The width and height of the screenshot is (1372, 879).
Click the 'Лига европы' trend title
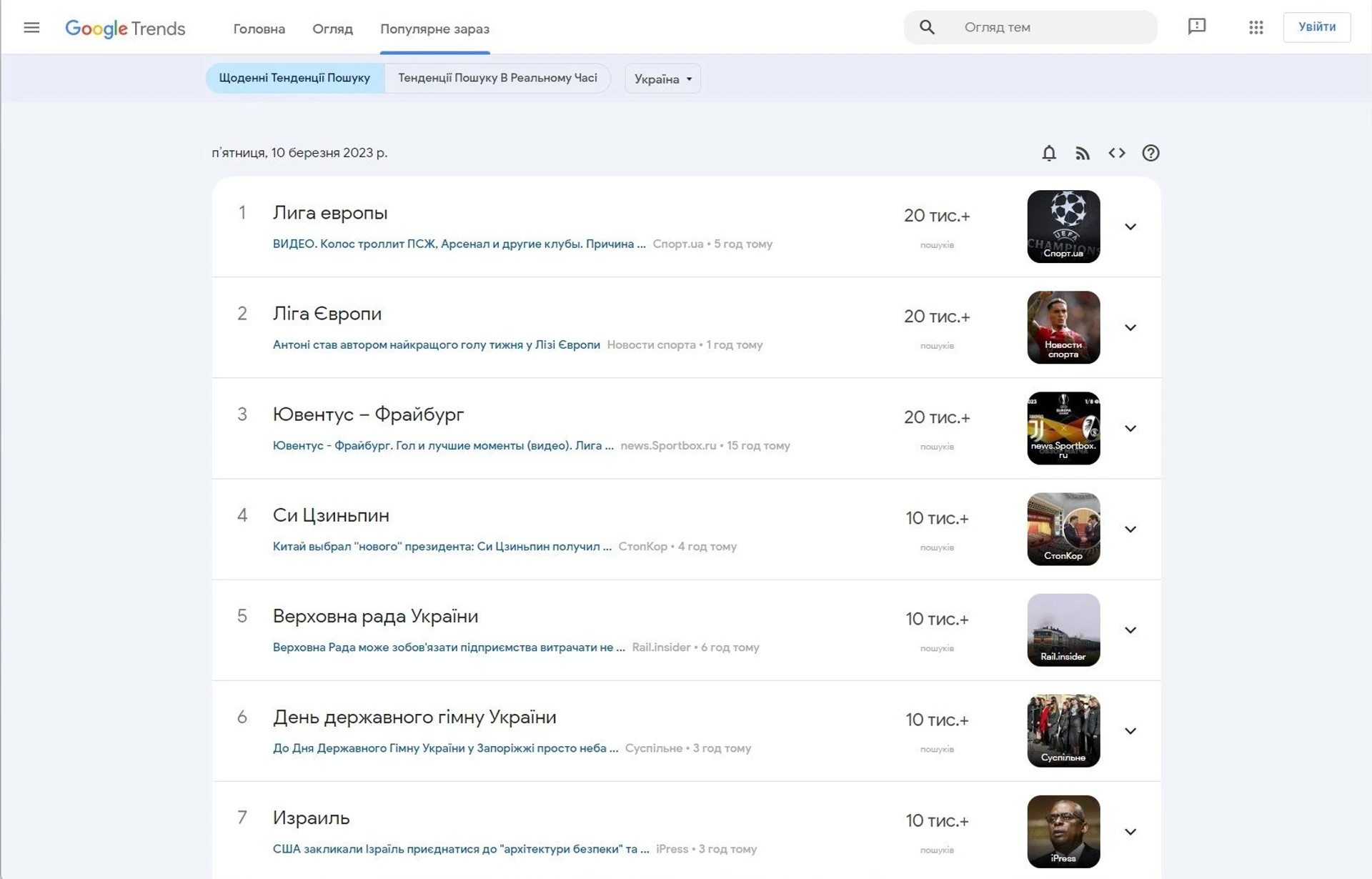[330, 213]
